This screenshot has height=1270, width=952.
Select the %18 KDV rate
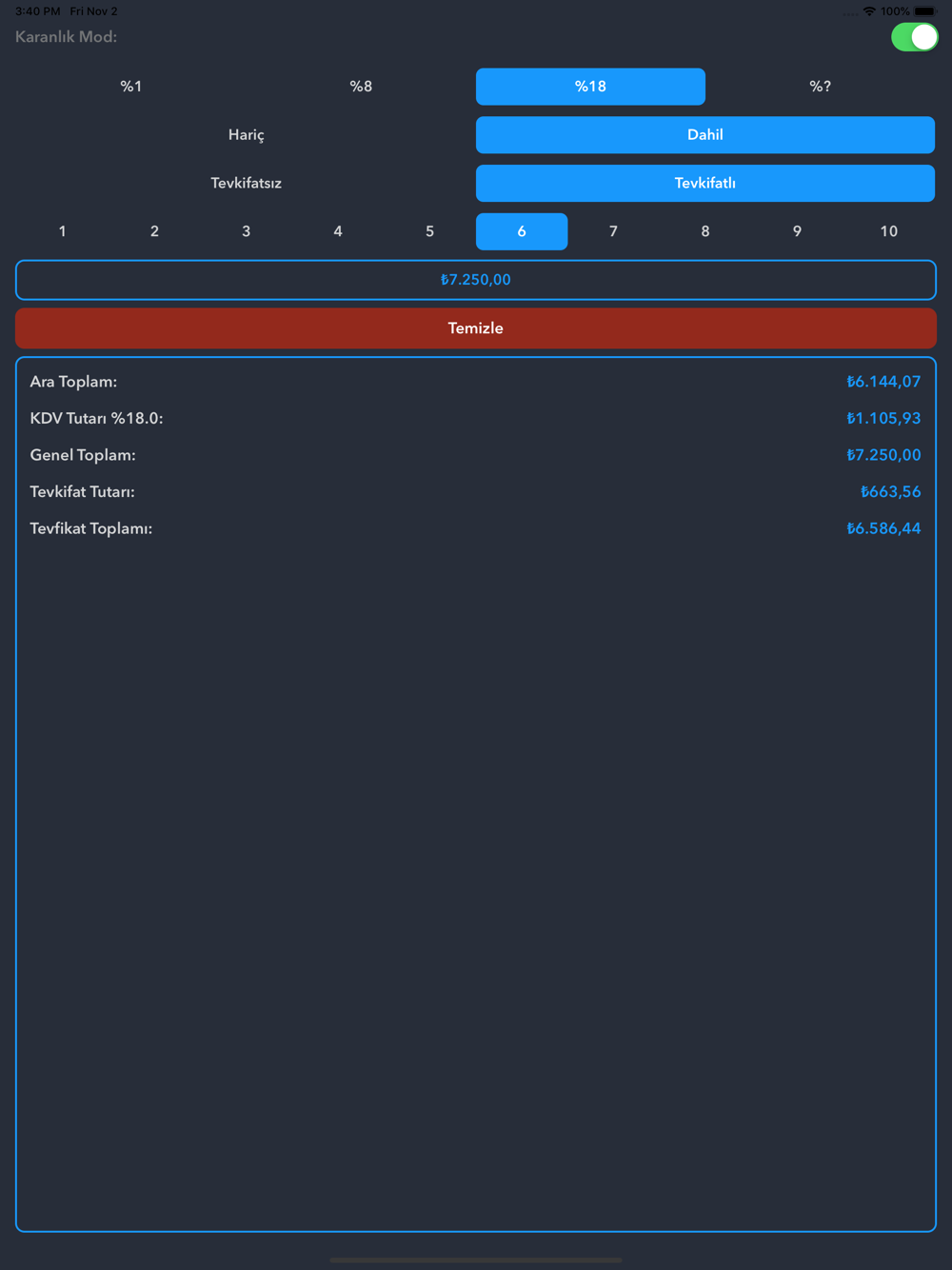click(x=590, y=87)
